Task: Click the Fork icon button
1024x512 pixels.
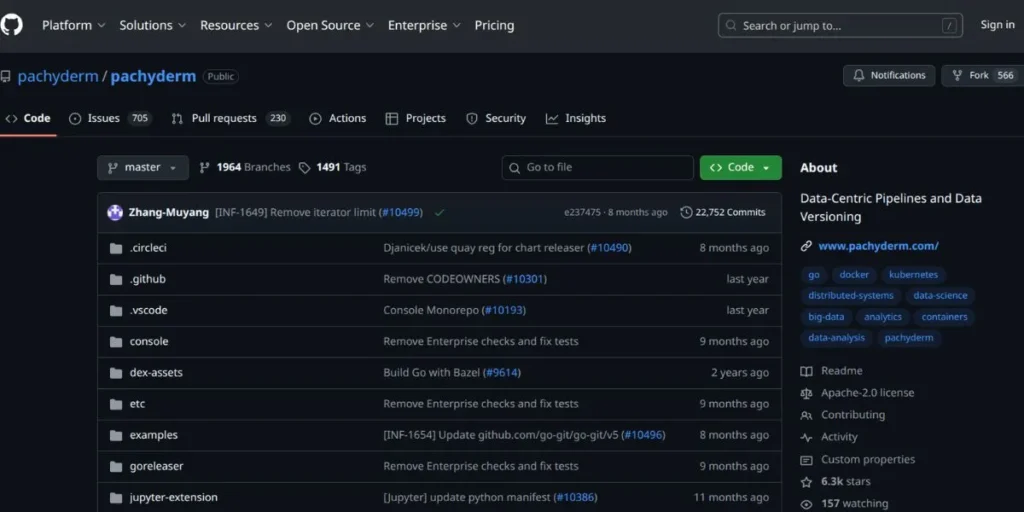Action: [957, 75]
